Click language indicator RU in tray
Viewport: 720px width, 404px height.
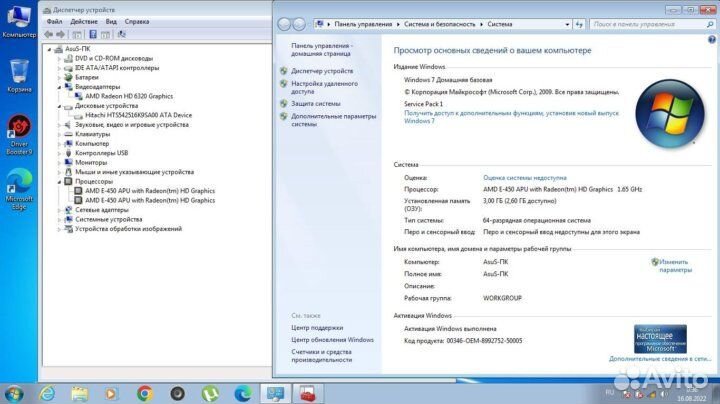click(x=609, y=392)
